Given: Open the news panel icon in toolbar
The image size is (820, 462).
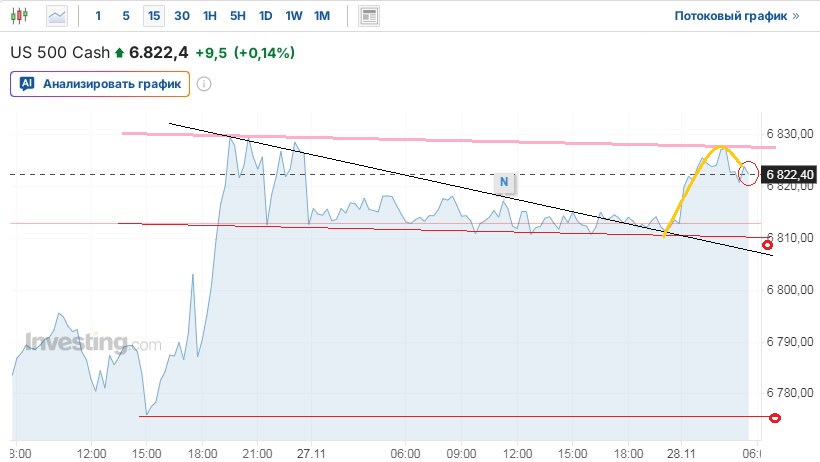Looking at the screenshot, I should tap(369, 16).
